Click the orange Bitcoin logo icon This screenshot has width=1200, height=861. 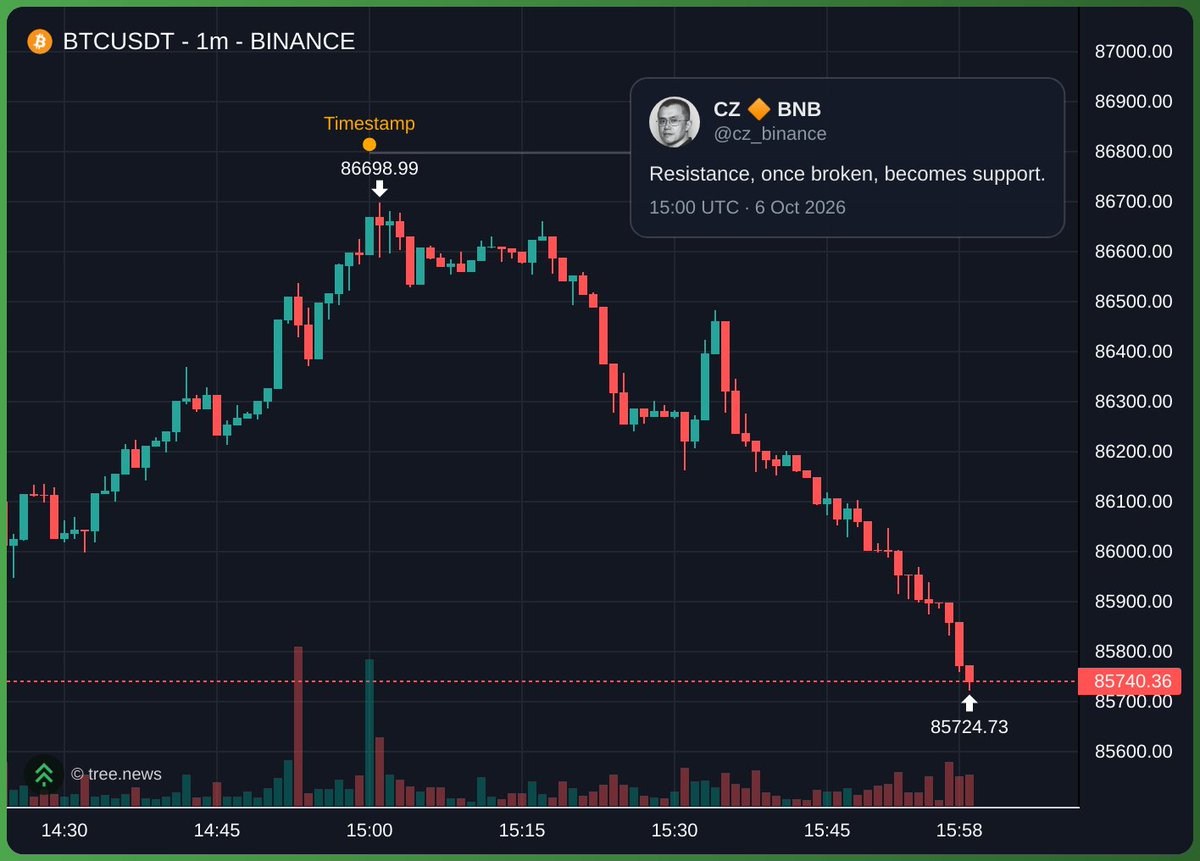click(39, 42)
